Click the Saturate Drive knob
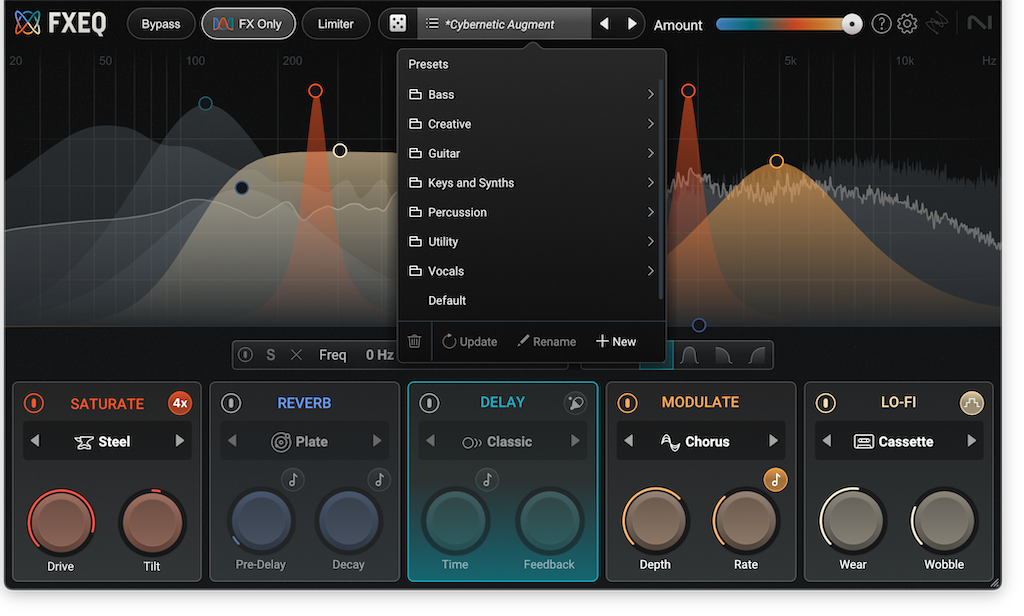 (x=61, y=522)
